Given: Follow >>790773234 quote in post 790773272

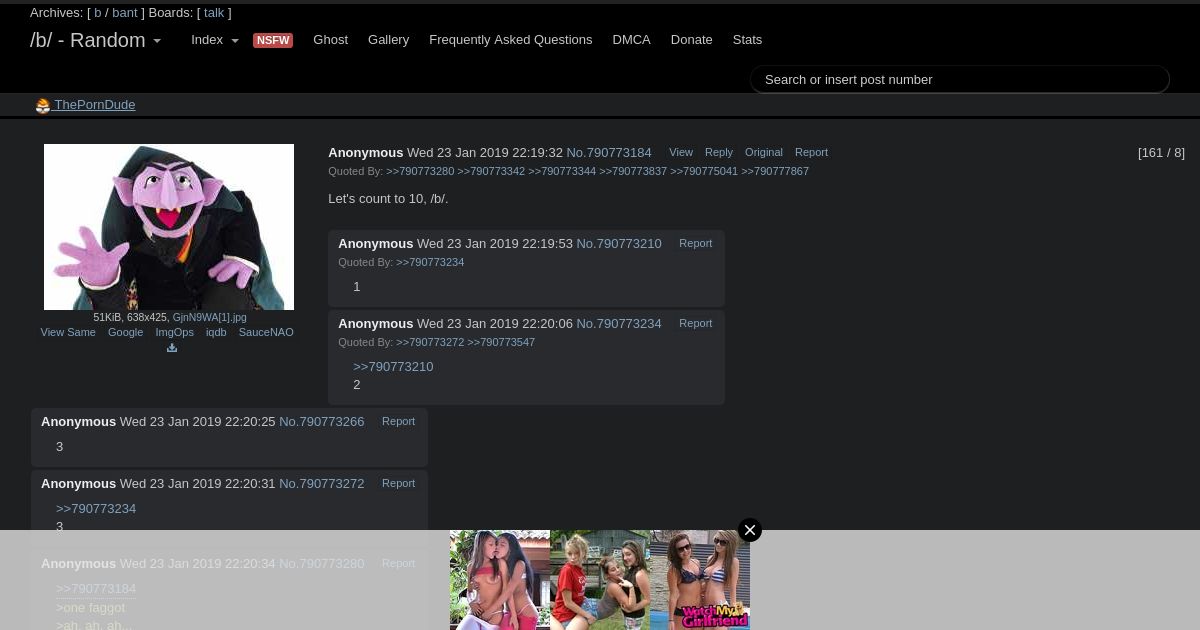Looking at the screenshot, I should coord(96,509).
